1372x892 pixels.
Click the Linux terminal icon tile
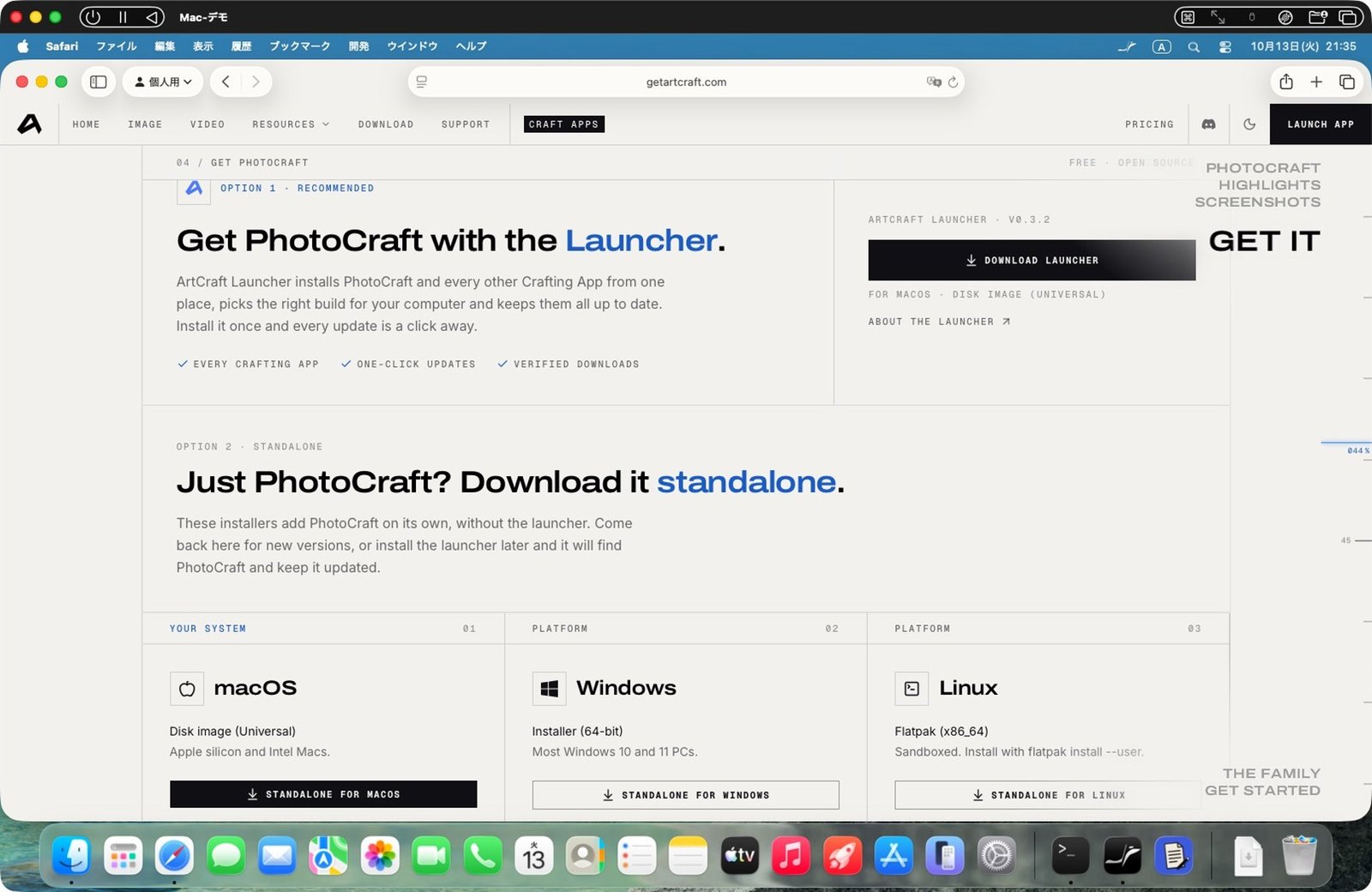pos(912,688)
